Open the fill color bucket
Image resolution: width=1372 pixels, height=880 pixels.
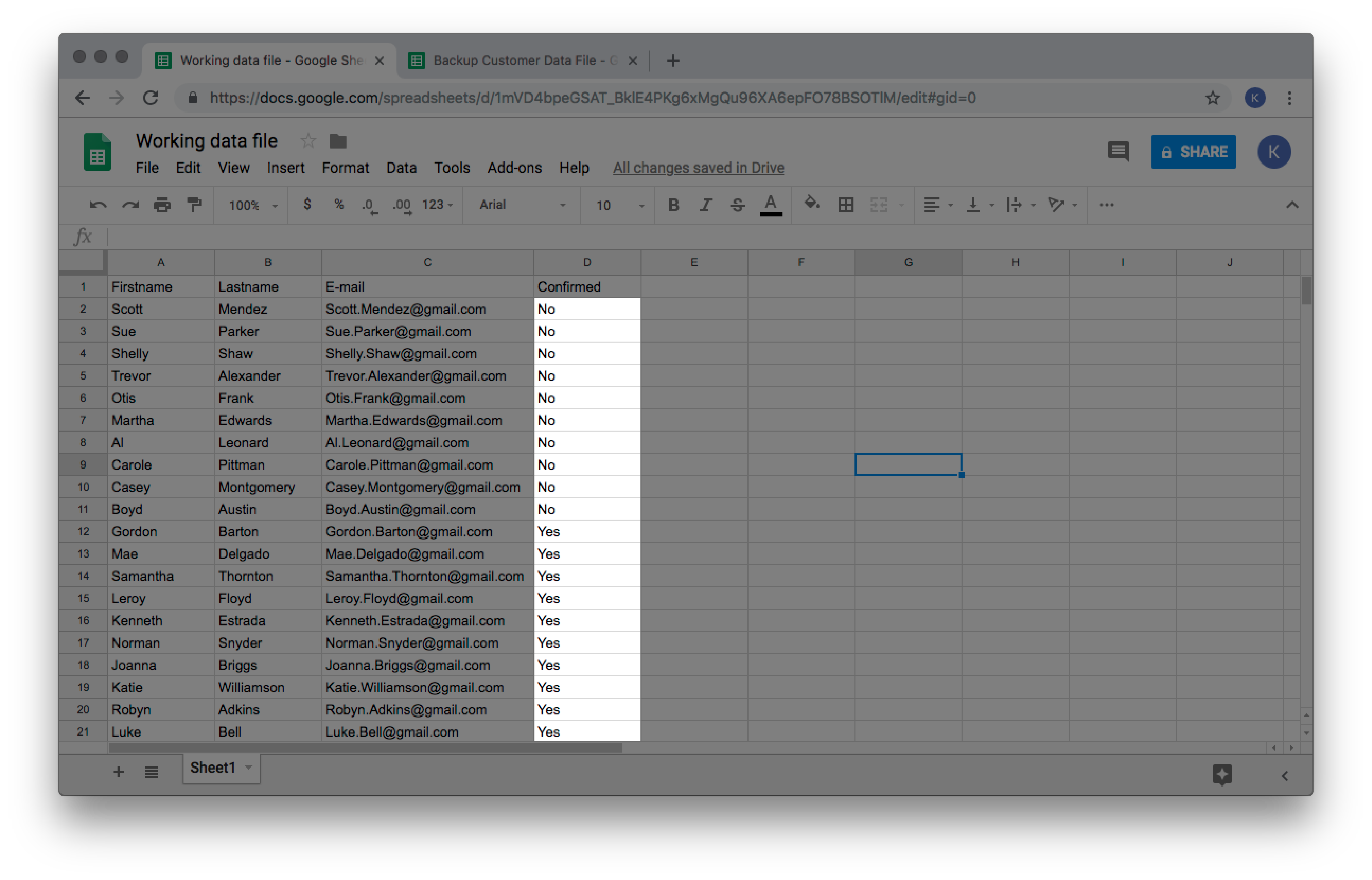pyautogui.click(x=812, y=203)
